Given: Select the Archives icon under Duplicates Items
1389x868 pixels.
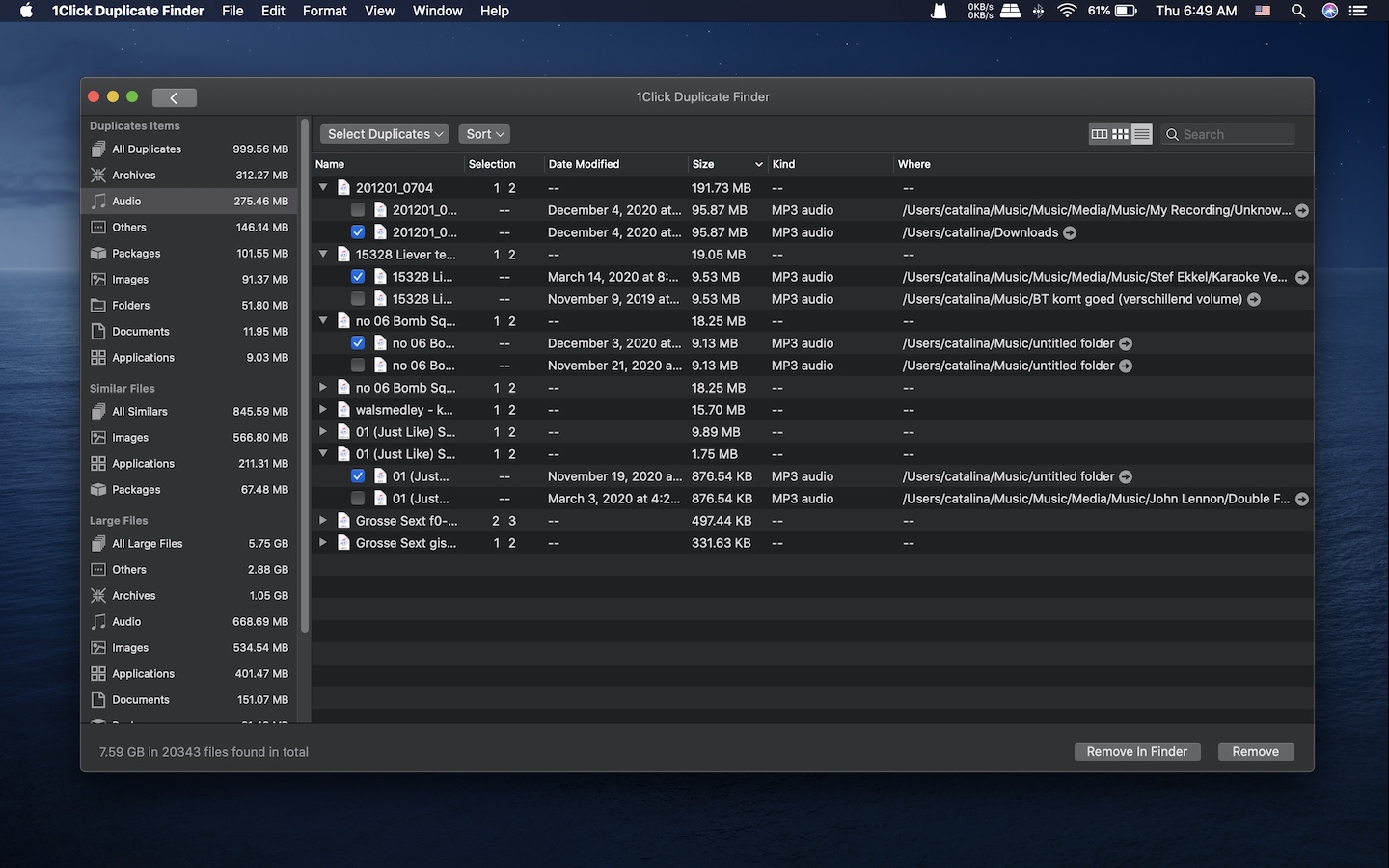Looking at the screenshot, I should click(98, 176).
